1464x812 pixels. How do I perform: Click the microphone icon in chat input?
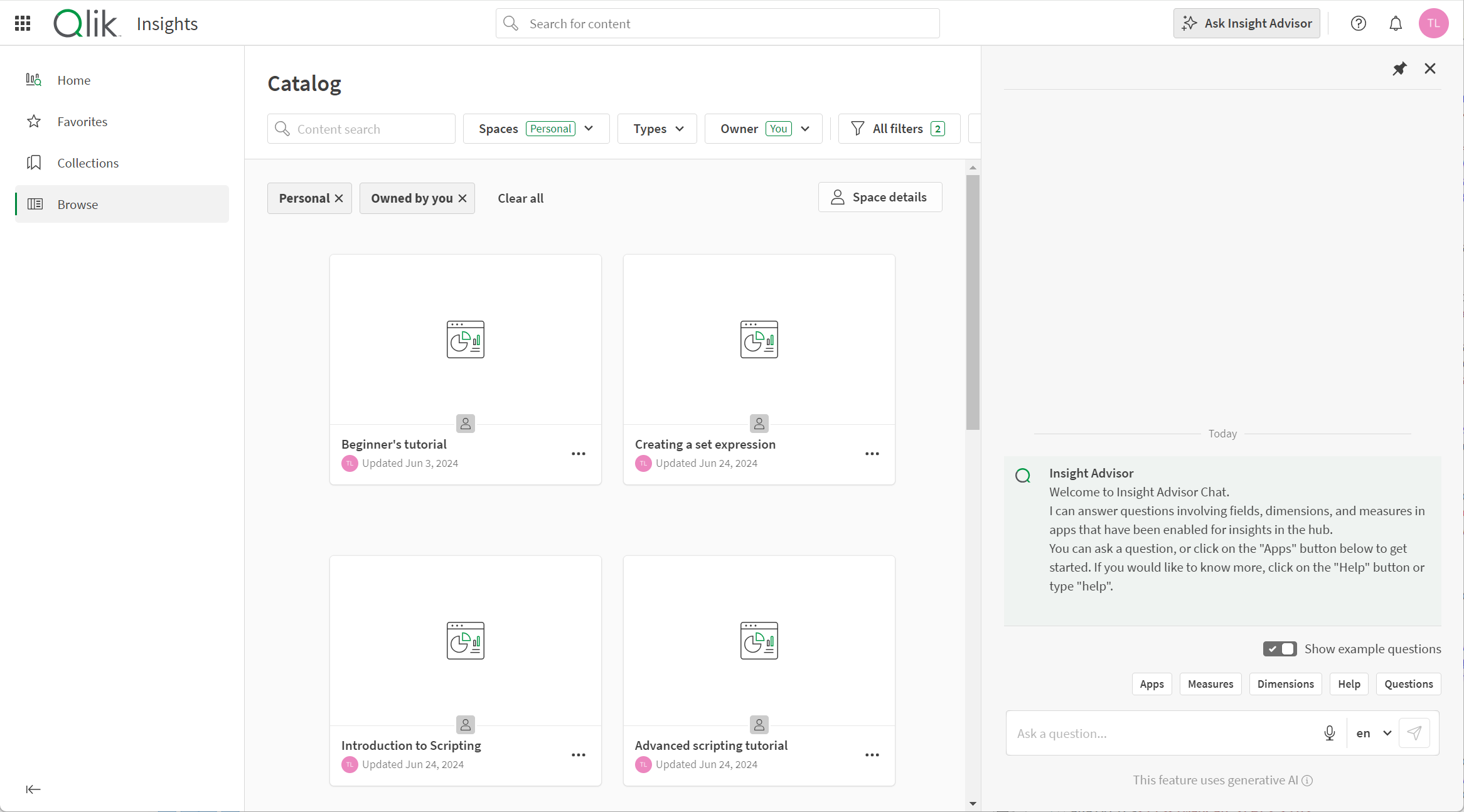[1328, 733]
